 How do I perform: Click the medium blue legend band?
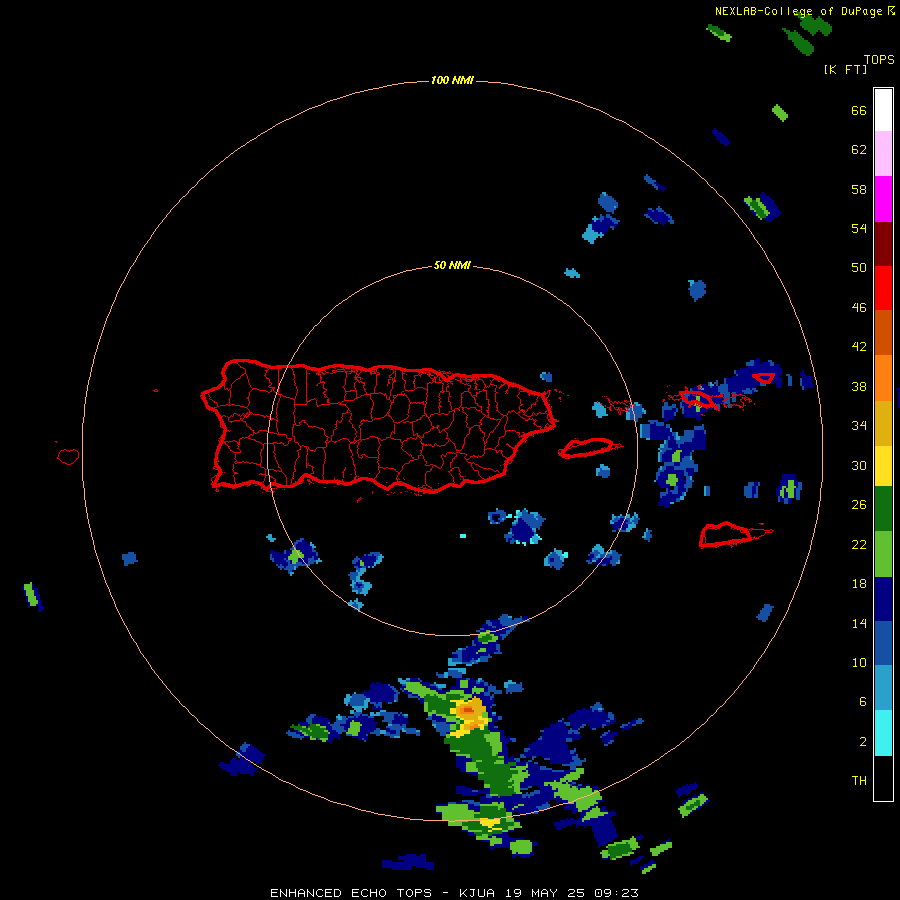coord(883,643)
